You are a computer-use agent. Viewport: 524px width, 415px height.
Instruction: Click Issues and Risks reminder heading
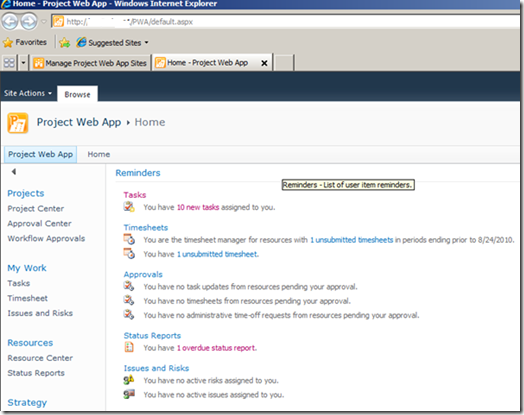tap(156, 368)
